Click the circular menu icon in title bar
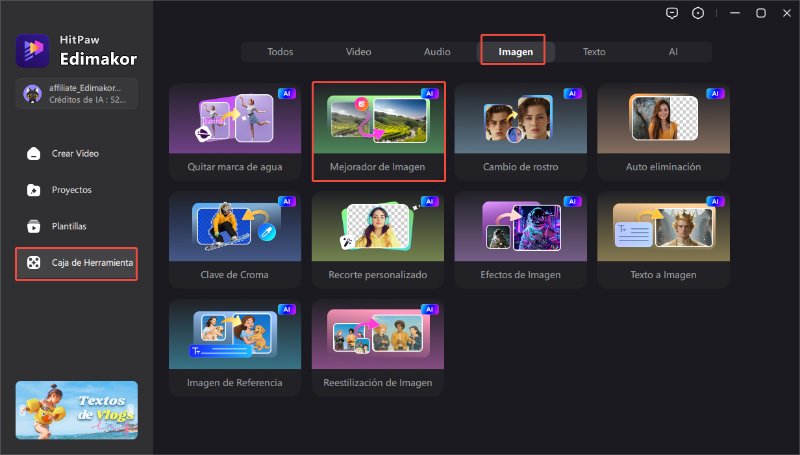This screenshot has height=455, width=800. [697, 13]
